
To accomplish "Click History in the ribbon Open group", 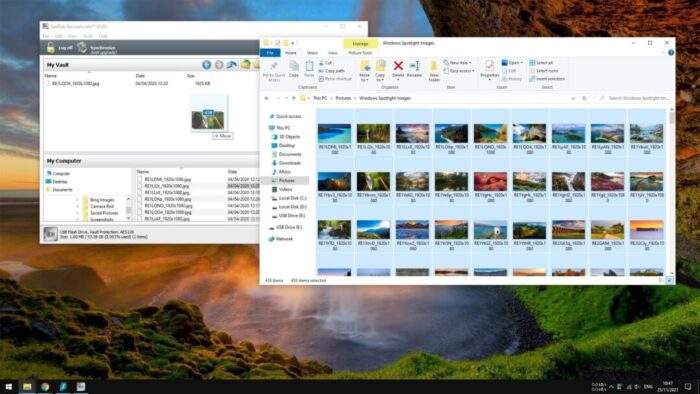I will [x=512, y=79].
